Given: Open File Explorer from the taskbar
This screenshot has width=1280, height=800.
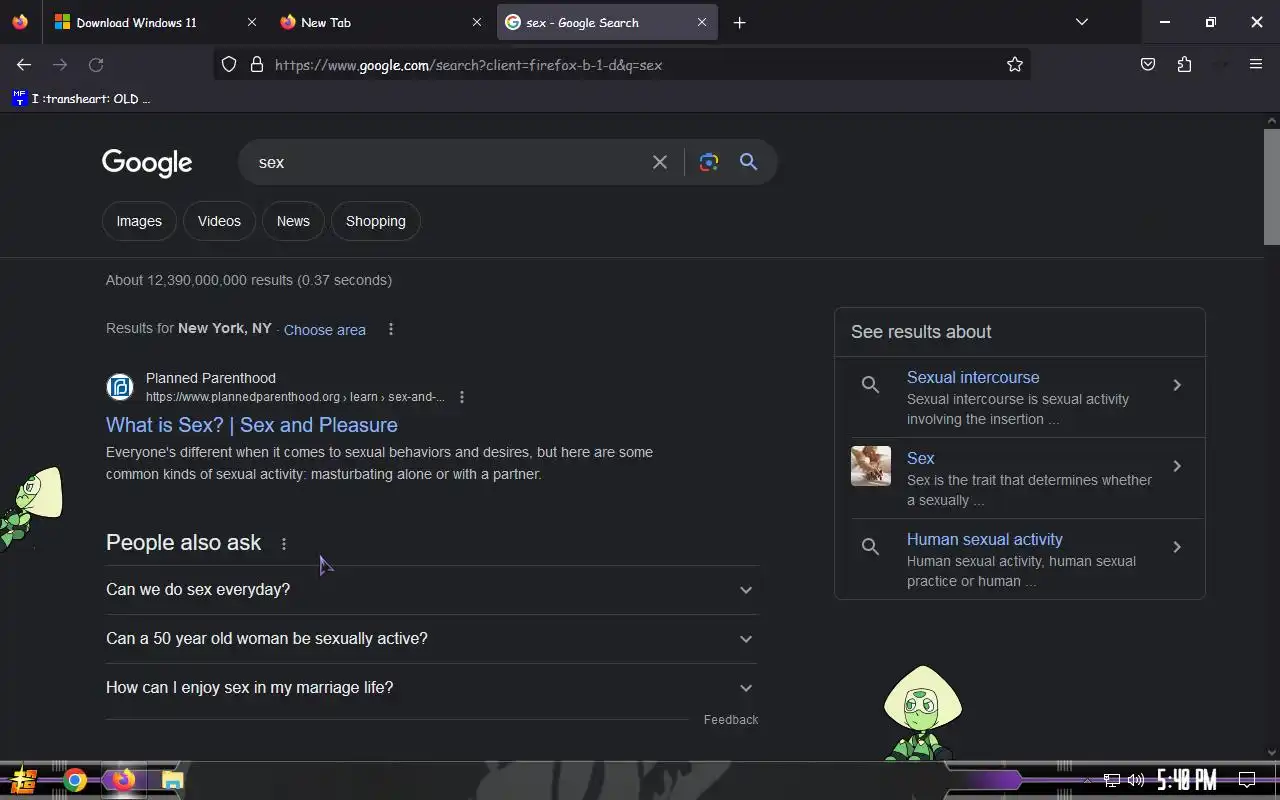Looking at the screenshot, I should click(x=172, y=780).
